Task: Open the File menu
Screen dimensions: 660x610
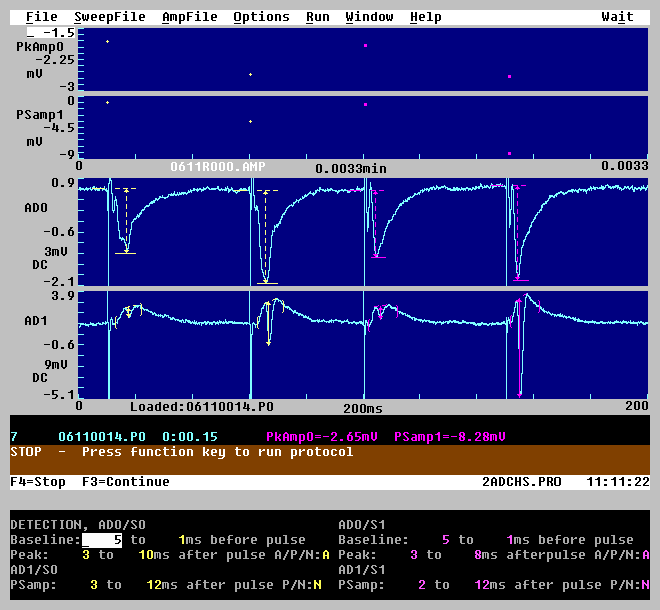Action: click(x=41, y=17)
